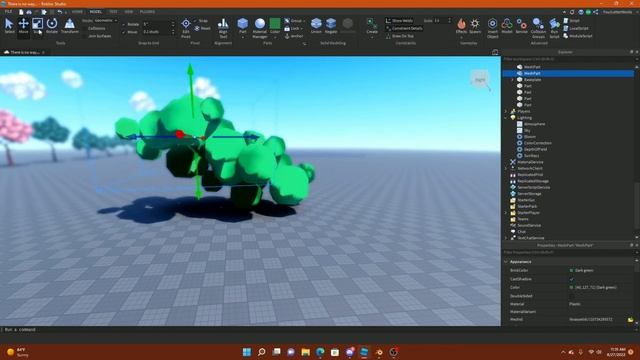The height and width of the screenshot is (360, 640).
Task: Select the Select tool
Action: [x=9, y=26]
